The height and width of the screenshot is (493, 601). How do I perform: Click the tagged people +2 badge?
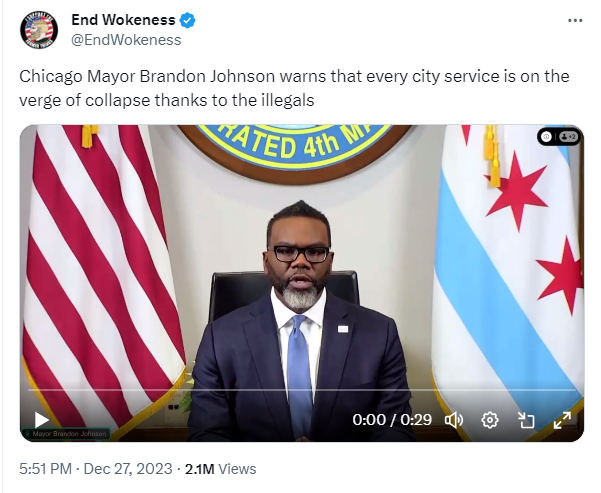(x=568, y=136)
